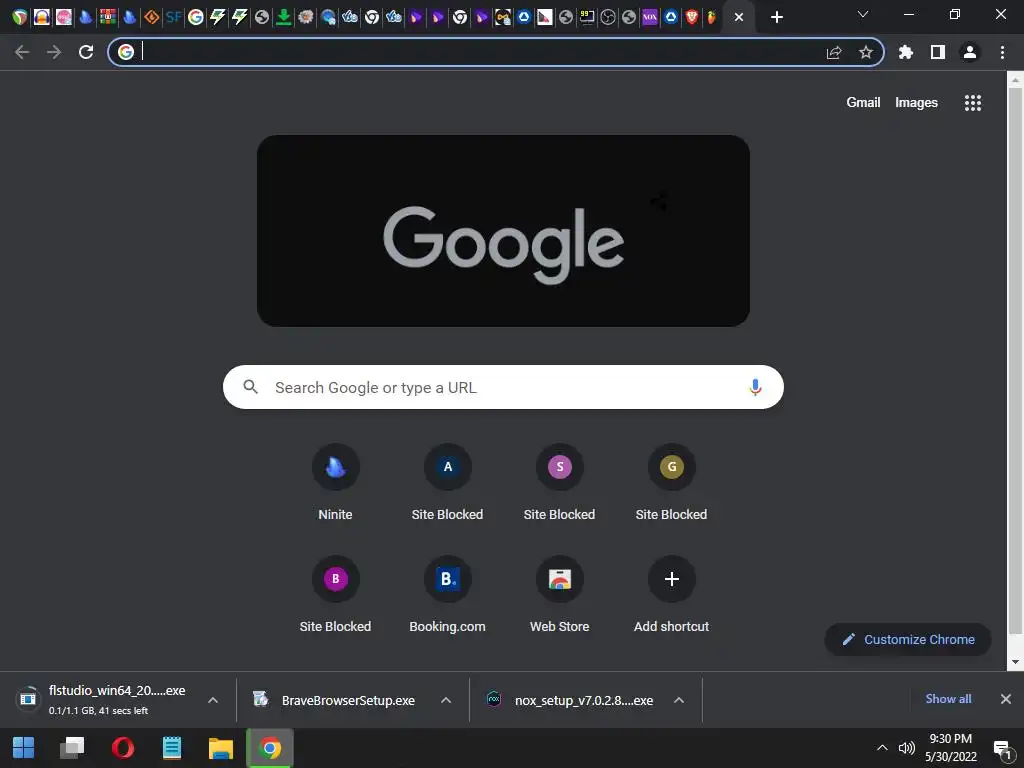This screenshot has height=768, width=1024.
Task: Click Customize Chrome button
Action: pos(908,639)
